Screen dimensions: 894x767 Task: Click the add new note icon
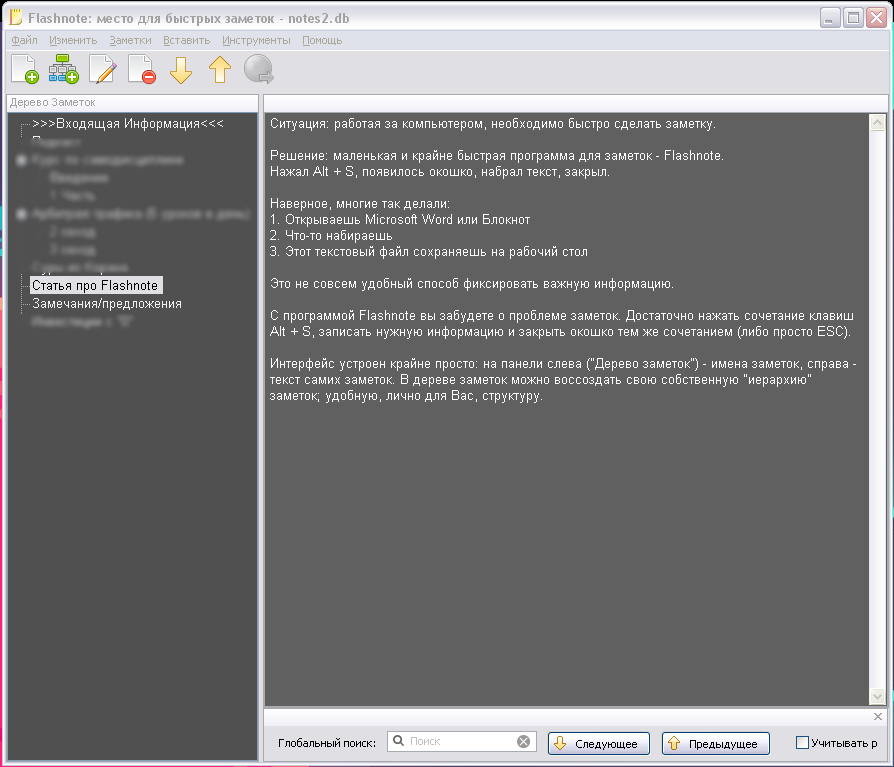click(x=25, y=70)
